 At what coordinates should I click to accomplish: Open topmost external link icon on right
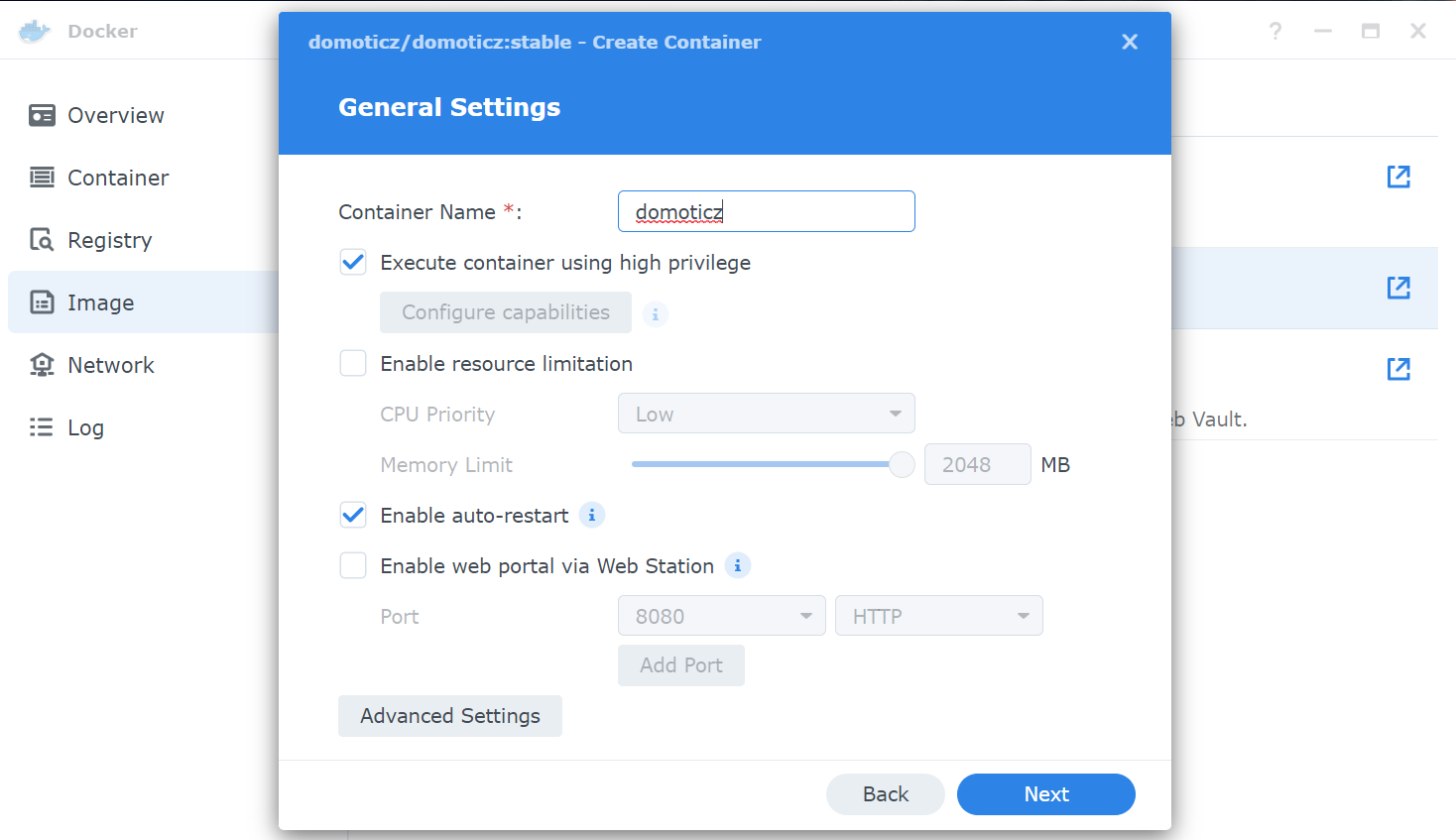(x=1398, y=177)
